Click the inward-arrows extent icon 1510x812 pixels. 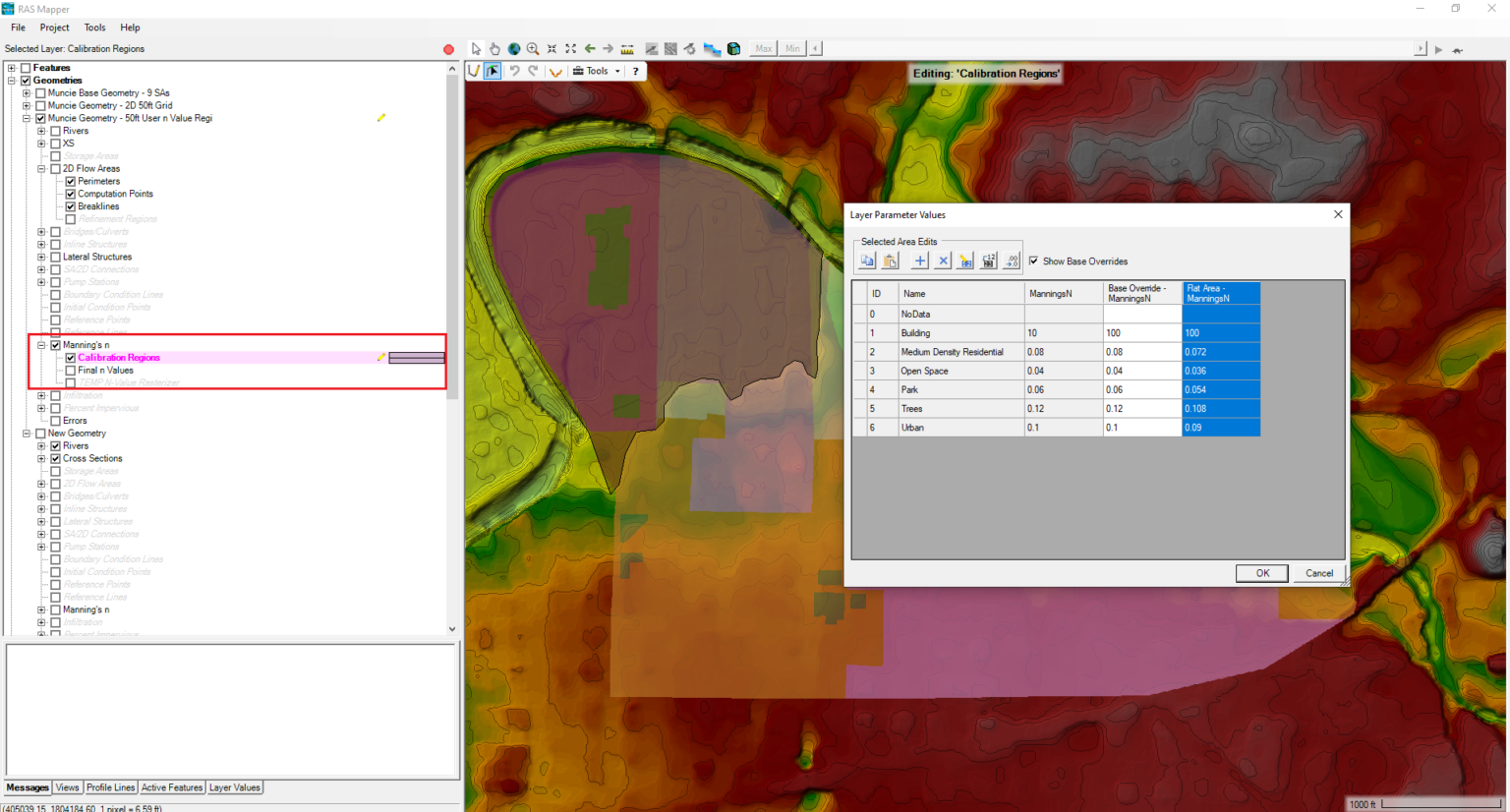tap(552, 48)
